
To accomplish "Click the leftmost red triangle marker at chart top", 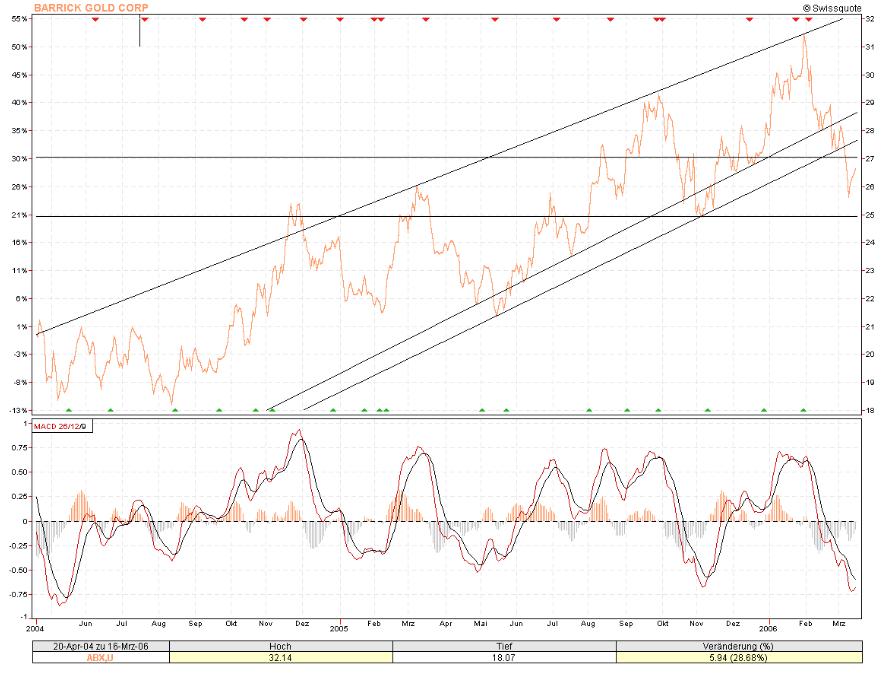I will tap(96, 20).
